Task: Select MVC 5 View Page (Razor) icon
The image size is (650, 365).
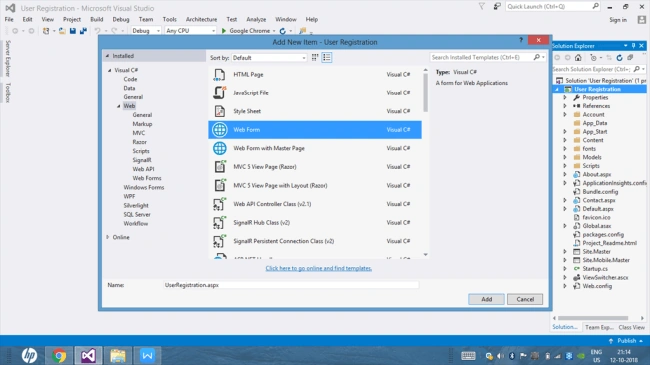Action: (x=219, y=167)
